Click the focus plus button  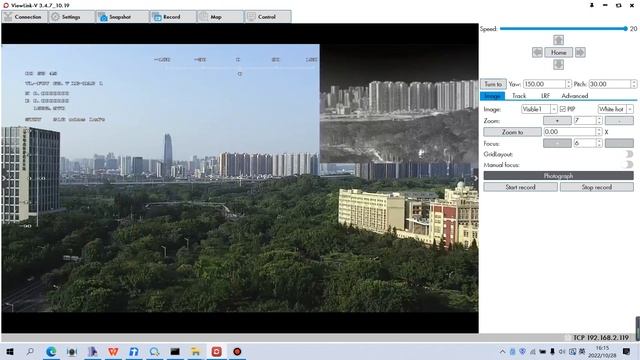pyautogui.click(x=557, y=143)
